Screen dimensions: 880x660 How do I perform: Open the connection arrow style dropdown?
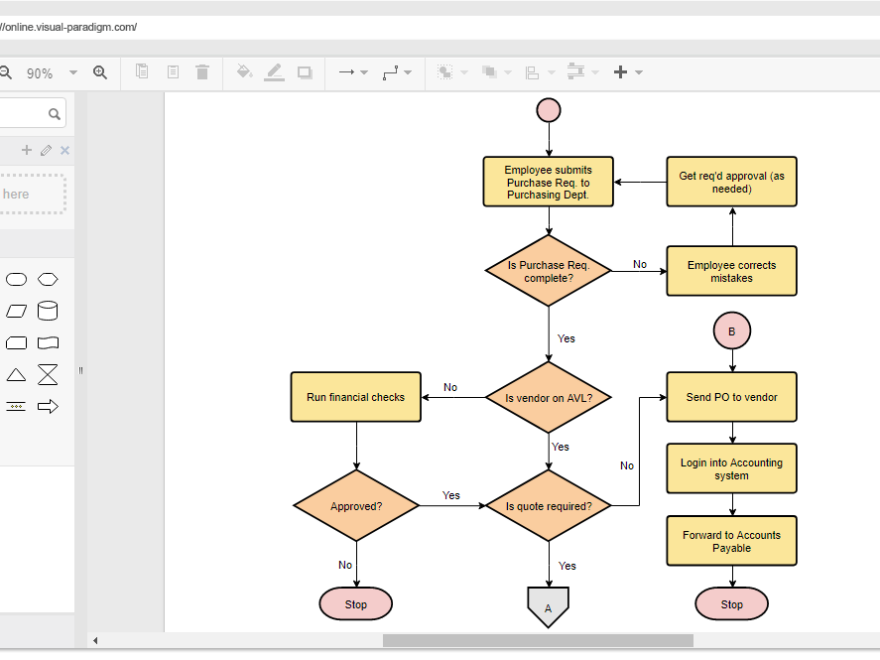(362, 72)
